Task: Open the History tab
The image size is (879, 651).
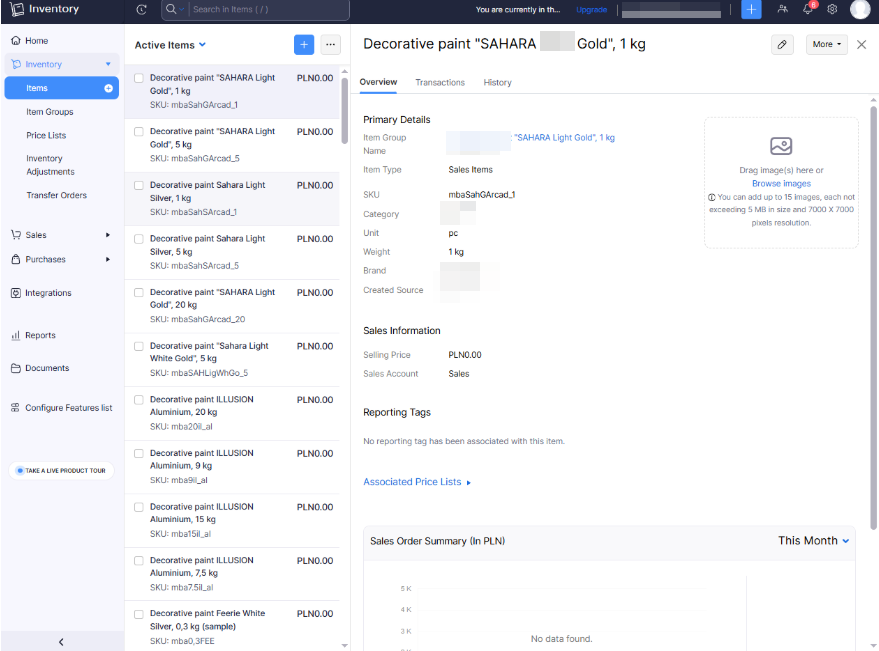Action: click(x=497, y=82)
